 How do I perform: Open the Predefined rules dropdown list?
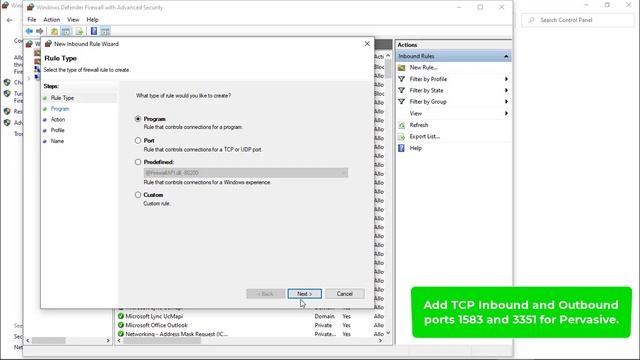[246, 173]
